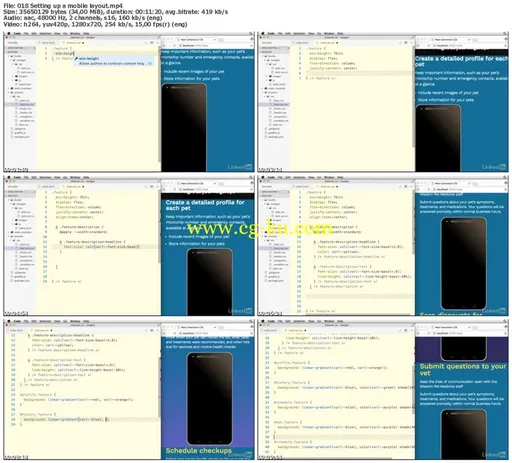
Task: Click the phone mockup image in middle-right frame
Action: [x=463, y=263]
